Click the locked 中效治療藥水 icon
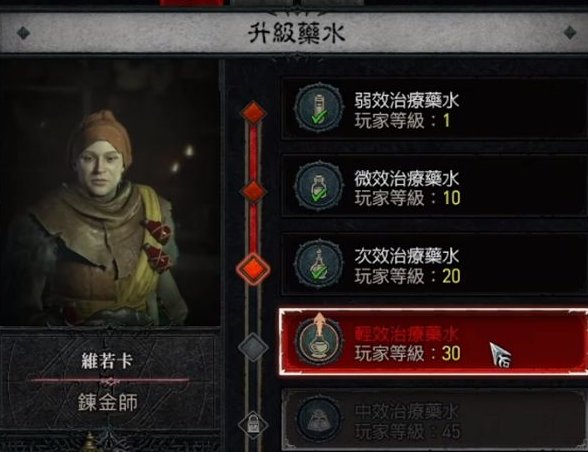Image resolution: width=588 pixels, height=452 pixels. click(319, 419)
